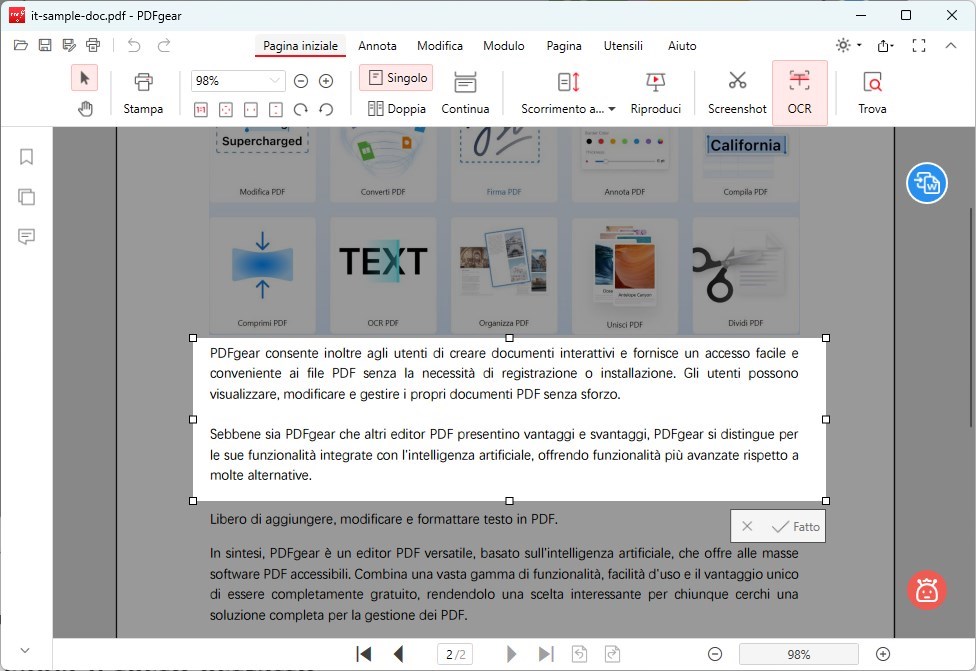Open the bookmarks panel
976x671 pixels.
(x=26, y=157)
